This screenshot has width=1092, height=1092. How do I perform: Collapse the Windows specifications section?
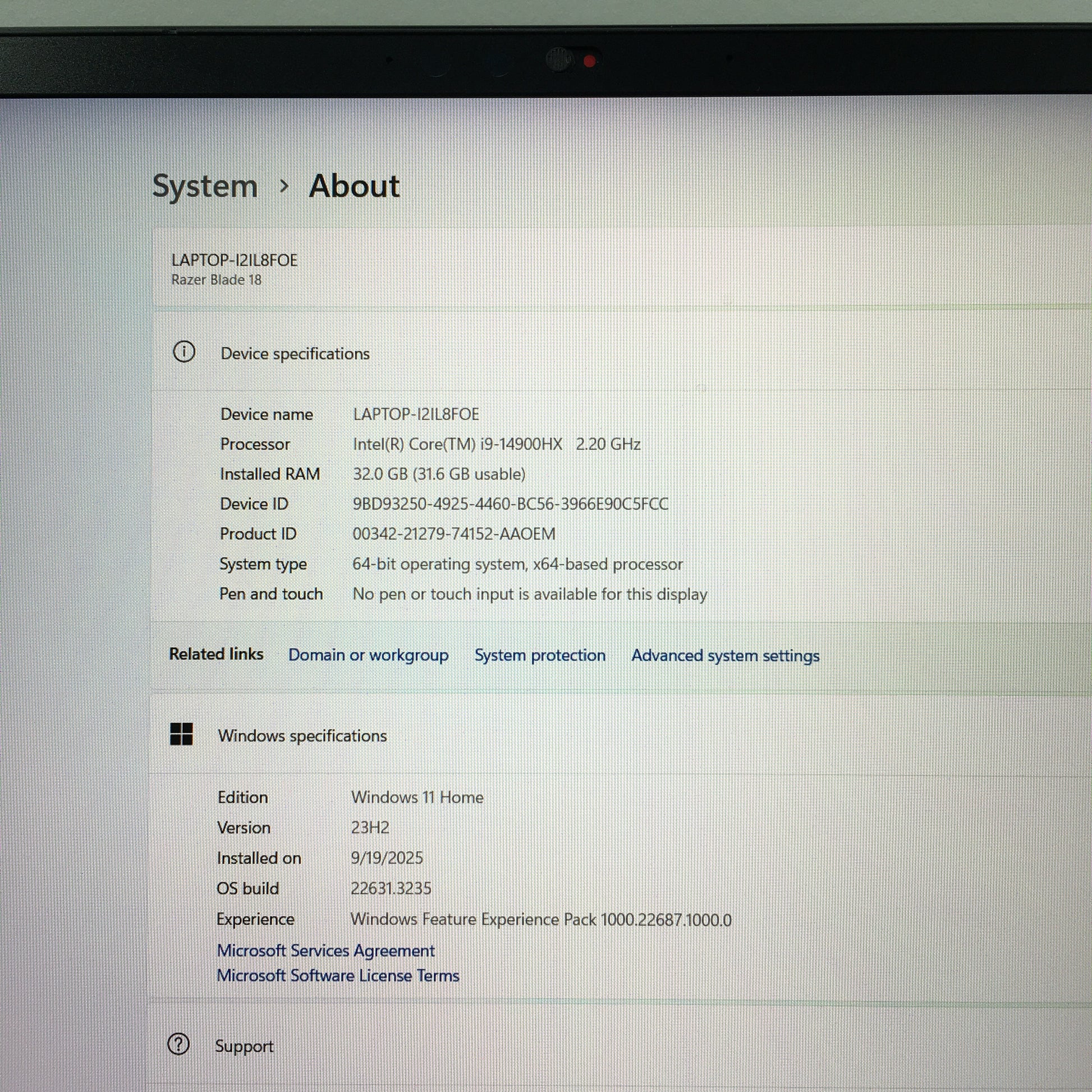tap(302, 735)
